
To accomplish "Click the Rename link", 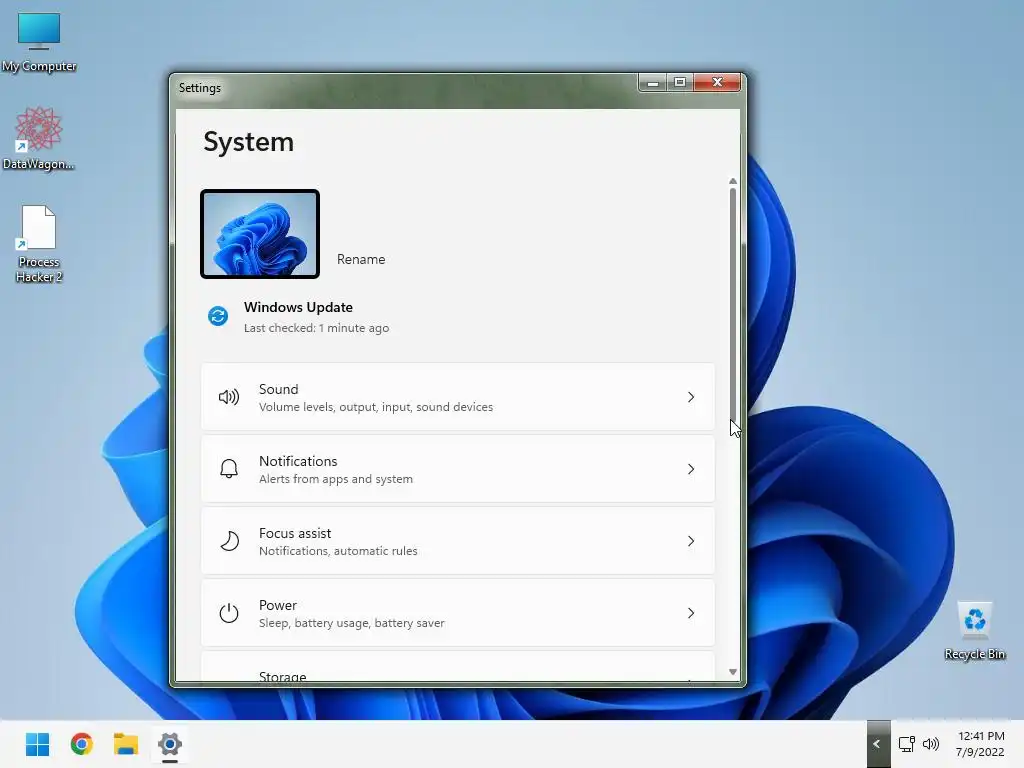I will (x=361, y=259).
